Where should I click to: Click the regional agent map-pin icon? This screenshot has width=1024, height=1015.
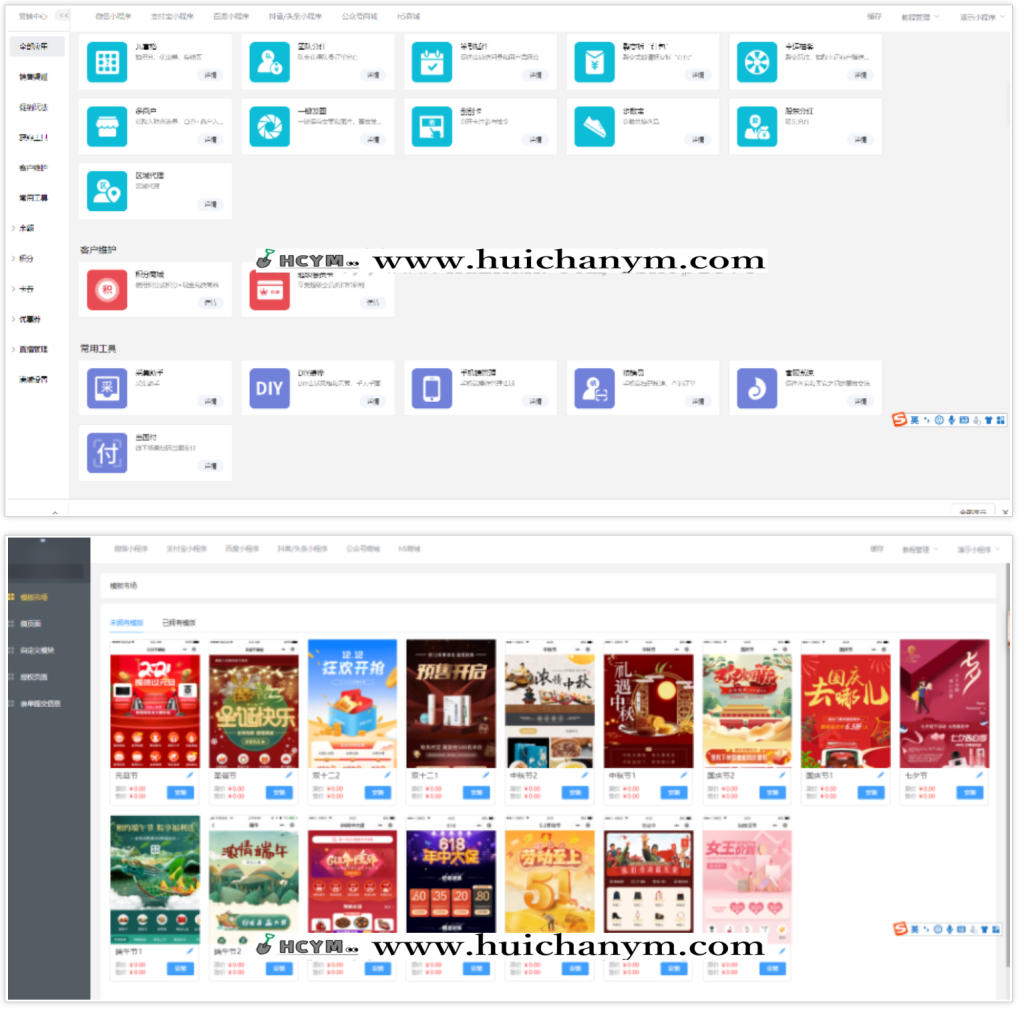pos(107,190)
